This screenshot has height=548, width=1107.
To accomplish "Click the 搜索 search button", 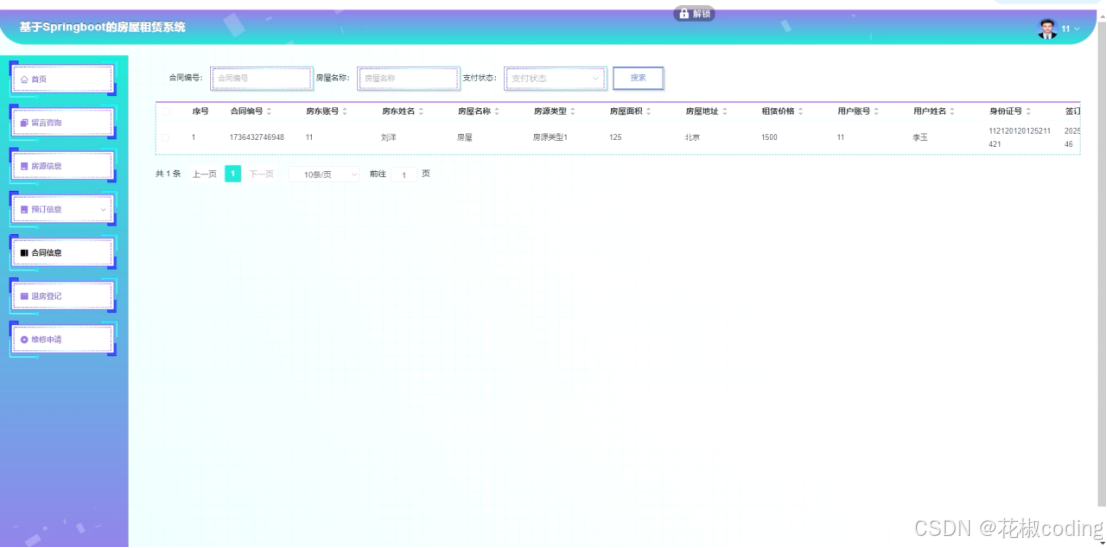I will pyautogui.click(x=638, y=78).
